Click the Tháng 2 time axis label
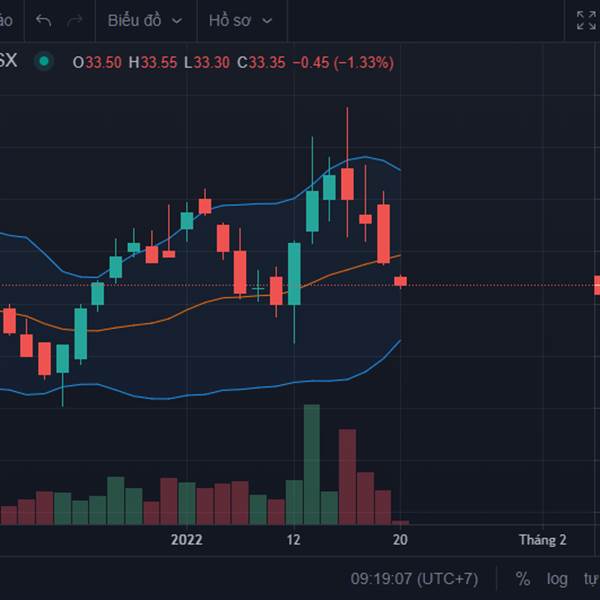The width and height of the screenshot is (600, 600). [543, 540]
